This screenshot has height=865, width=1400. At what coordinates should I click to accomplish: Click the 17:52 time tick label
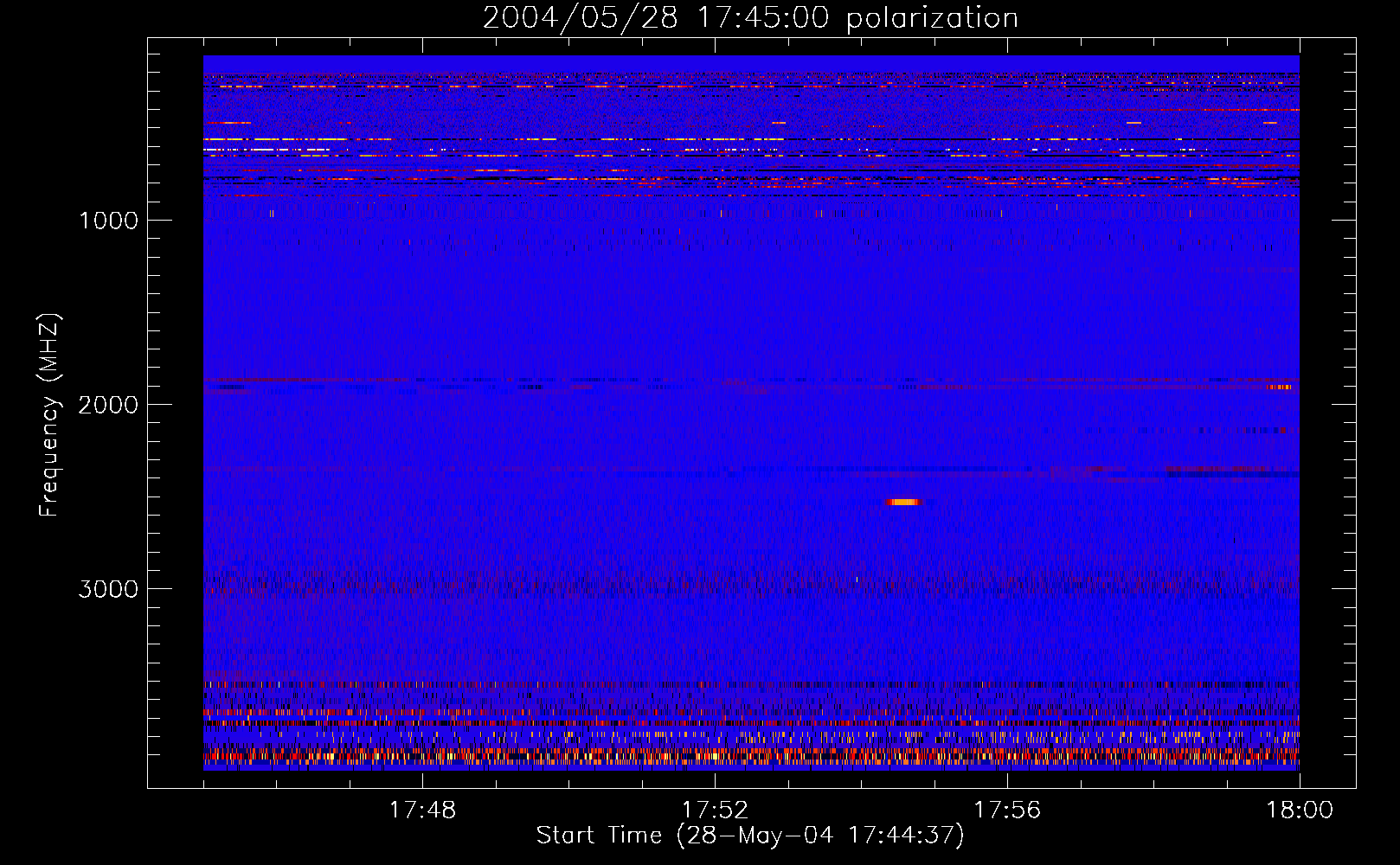pos(715,811)
